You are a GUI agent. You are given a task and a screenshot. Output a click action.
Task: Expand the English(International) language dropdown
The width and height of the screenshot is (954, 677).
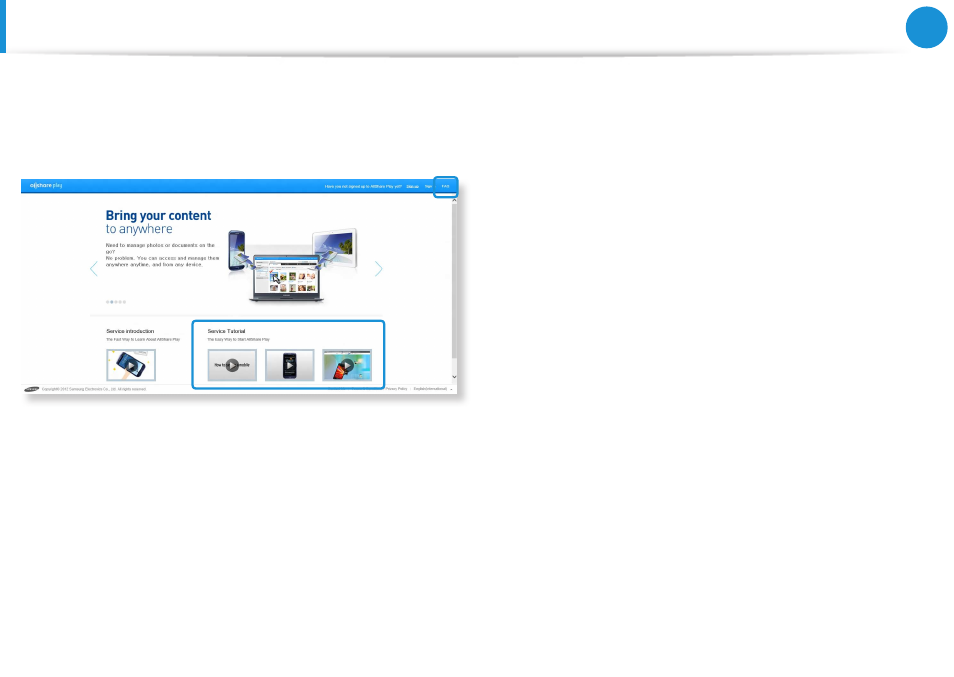pos(434,388)
